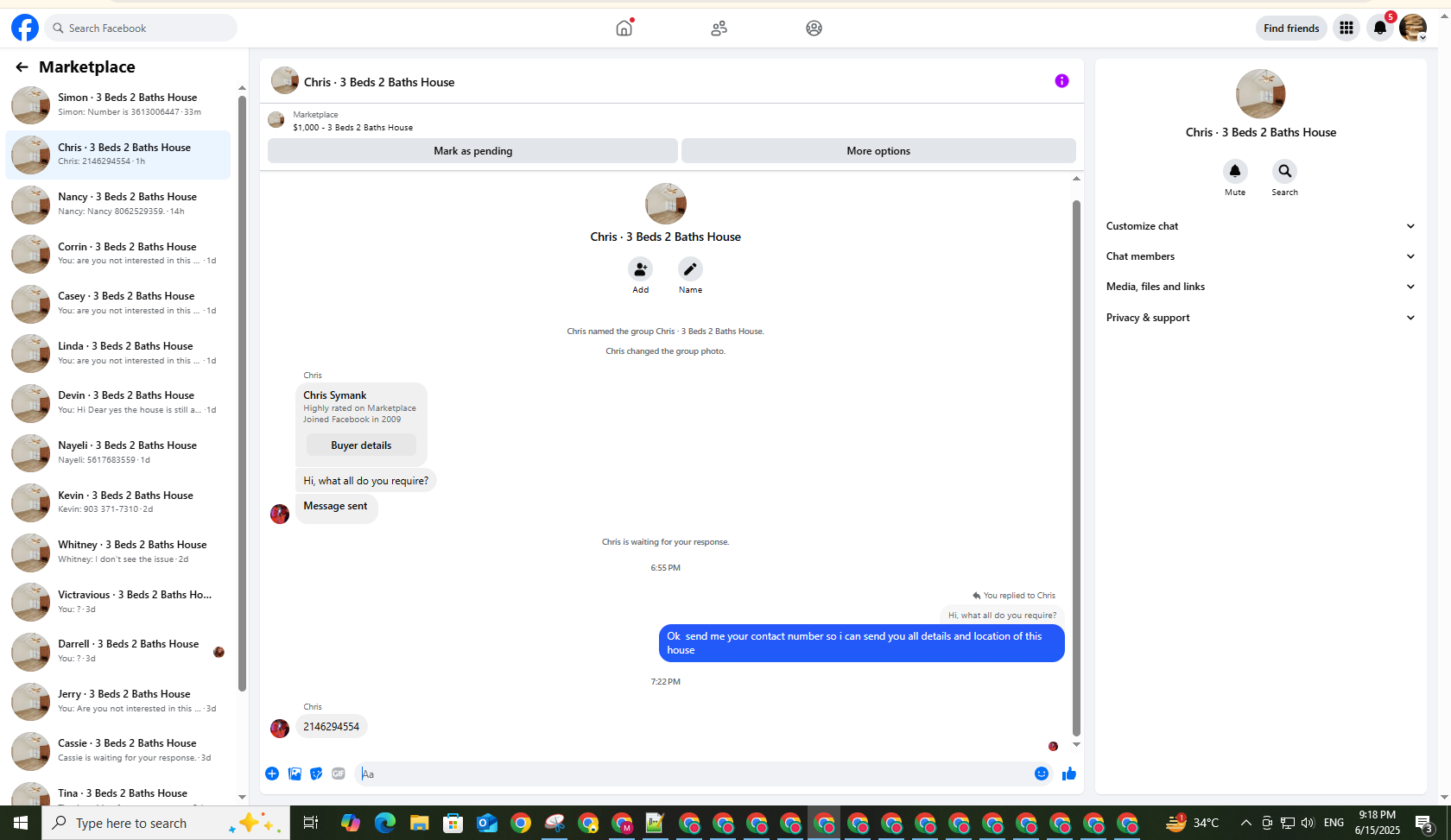The image size is (1451, 840).
Task: Open the Kevin conversation
Action: pyautogui.click(x=118, y=502)
